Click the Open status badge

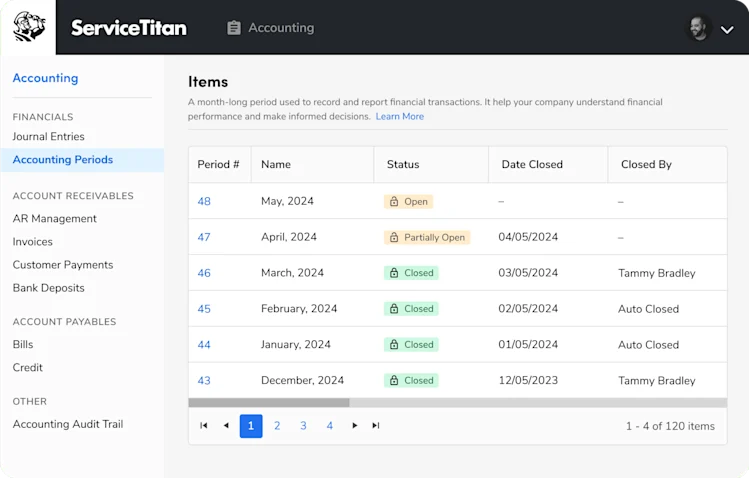pyautogui.click(x=408, y=202)
